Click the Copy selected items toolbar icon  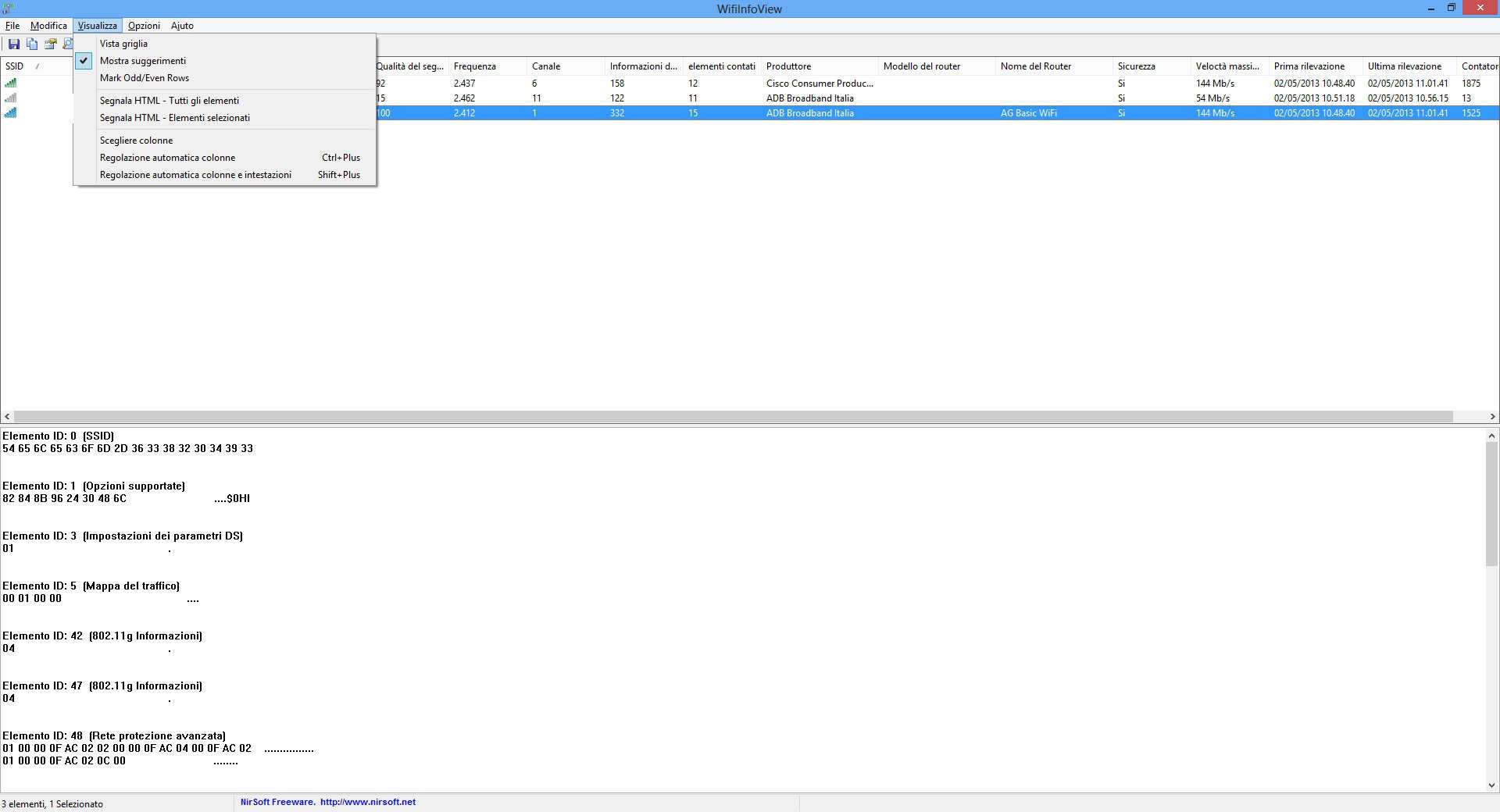(32, 45)
